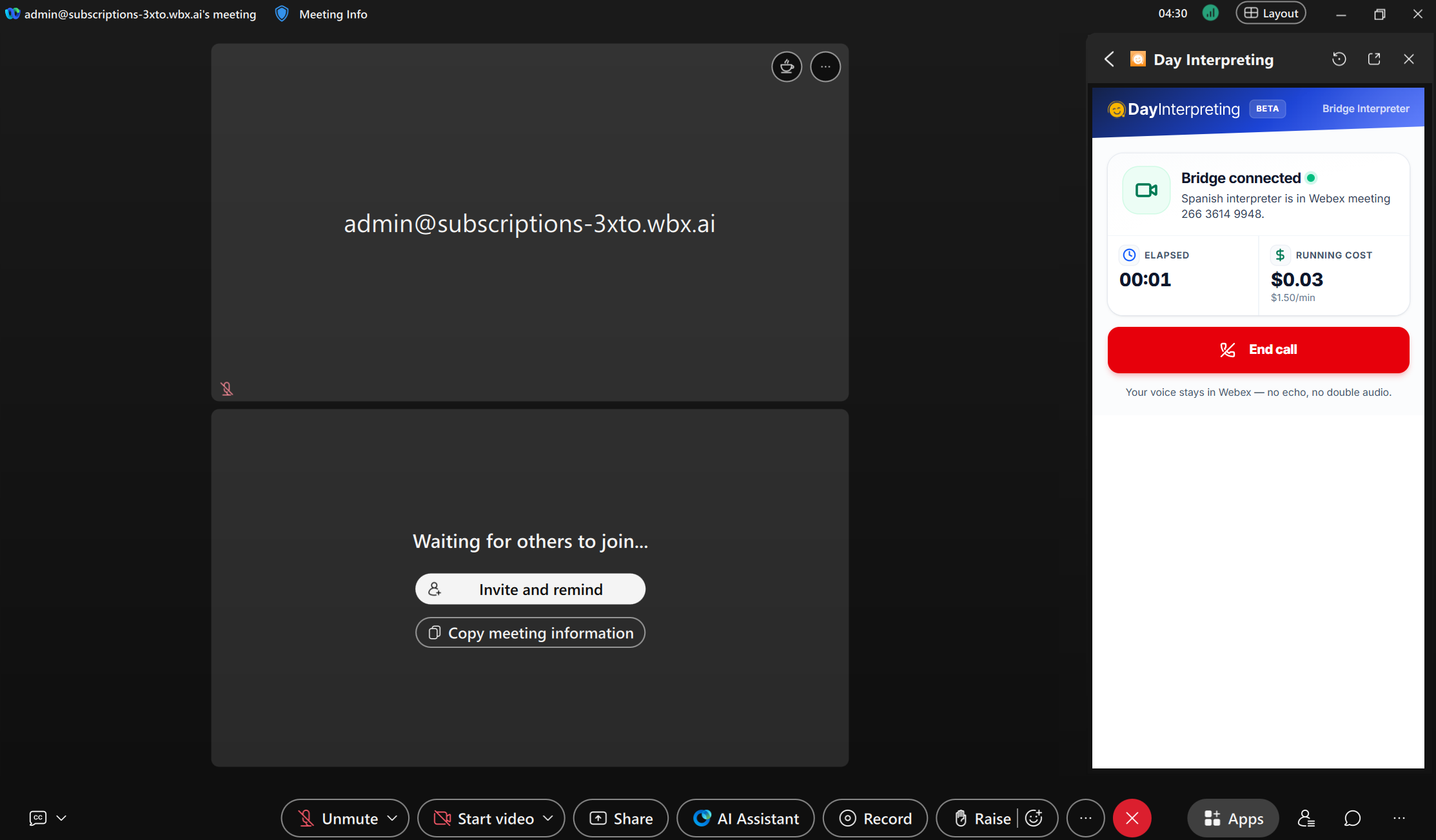Click the BETA badge
This screenshot has height=840, width=1436.
[1267, 108]
